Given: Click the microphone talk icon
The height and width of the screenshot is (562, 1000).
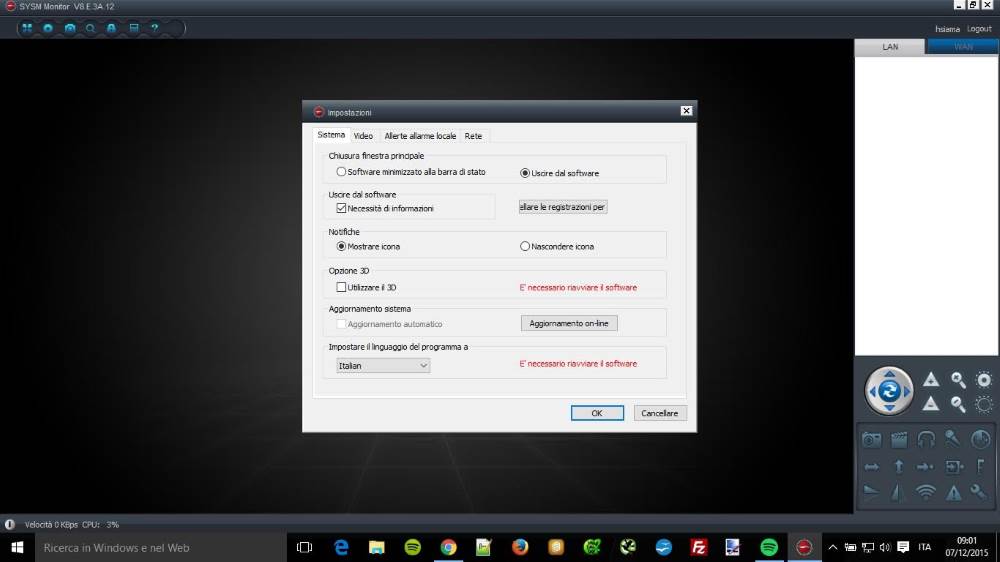Looking at the screenshot, I should [953, 439].
